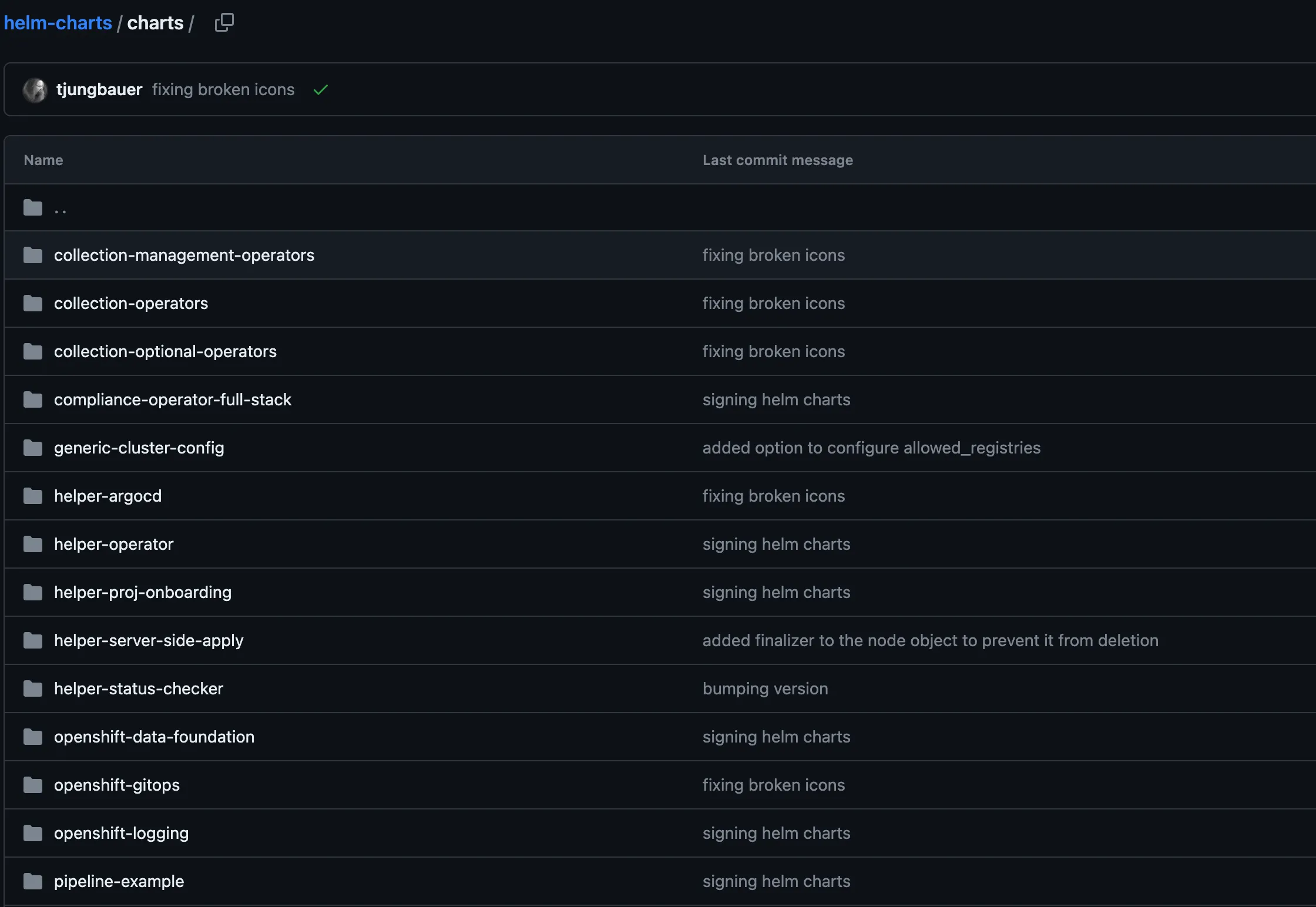Open the helper-status-checker directory
1316x907 pixels.
(x=138, y=688)
